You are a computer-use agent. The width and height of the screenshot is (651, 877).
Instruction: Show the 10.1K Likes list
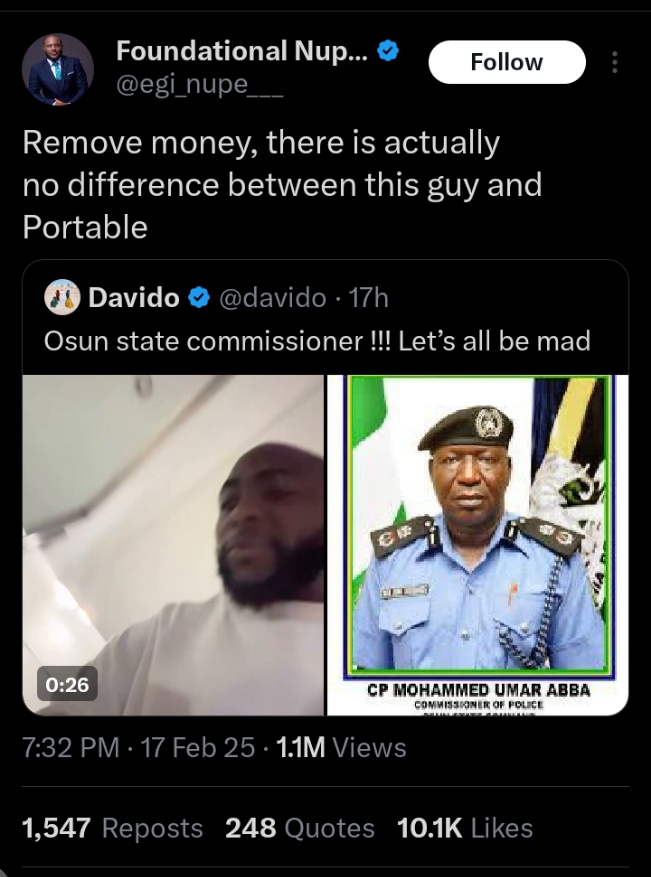[x=464, y=828]
